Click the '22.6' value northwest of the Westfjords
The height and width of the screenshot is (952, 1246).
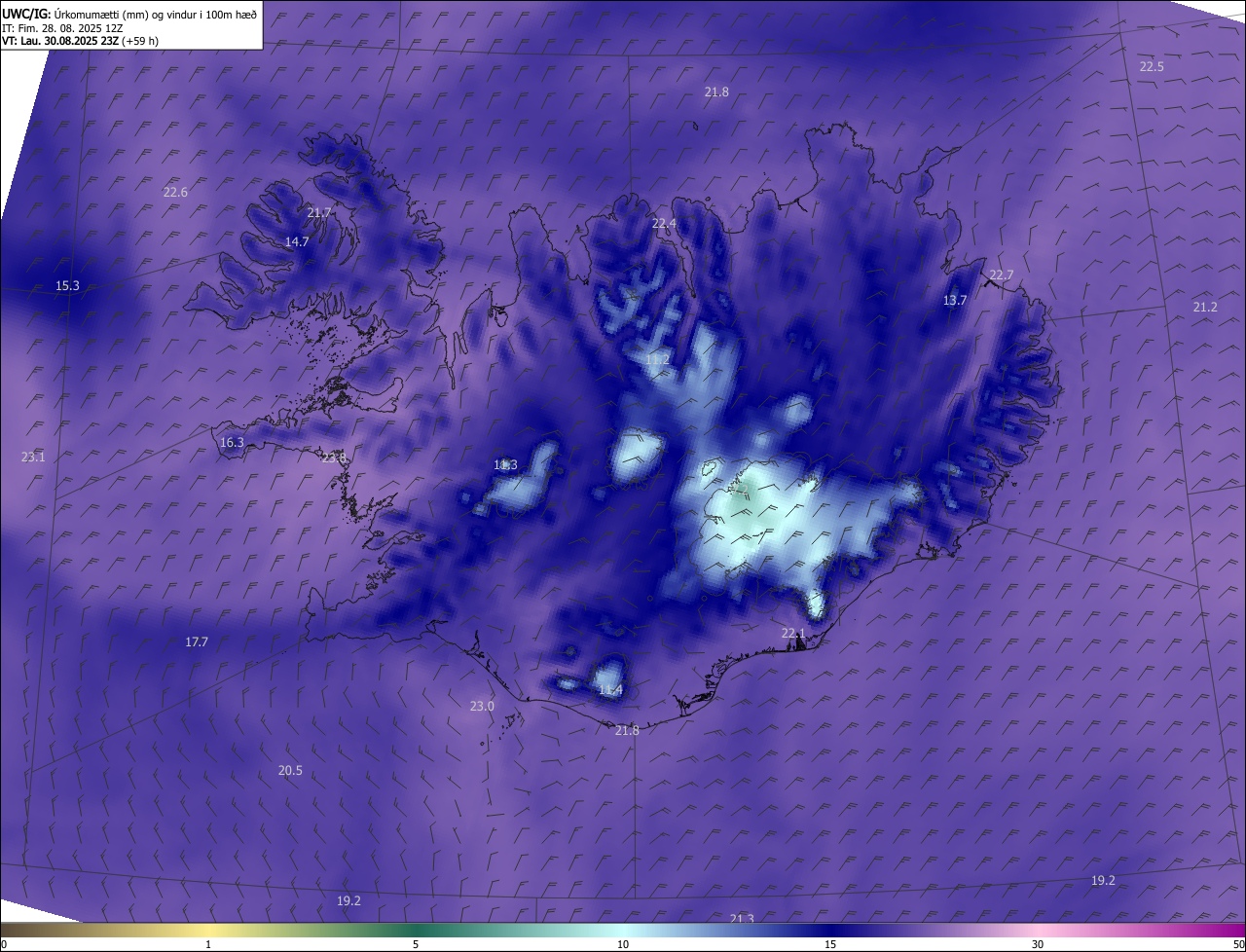175,192
